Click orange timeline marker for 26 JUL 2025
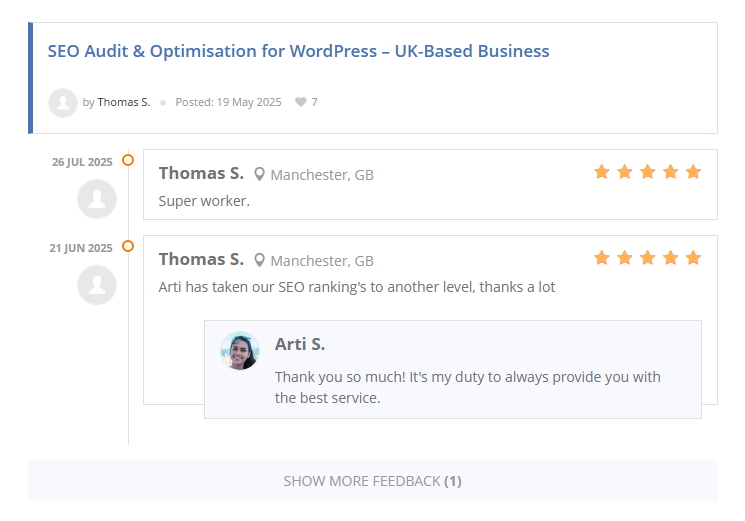Screen dimensions: 745x521 (128, 160)
